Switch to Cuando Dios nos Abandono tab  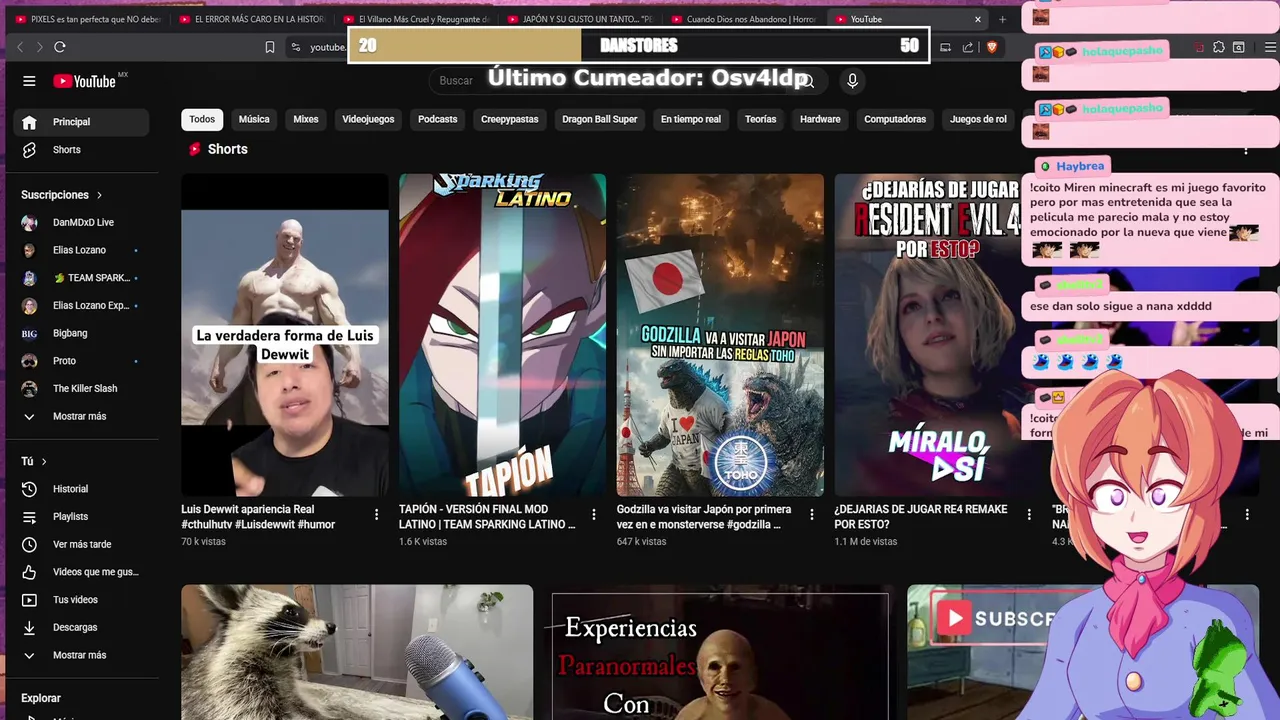tap(744, 19)
